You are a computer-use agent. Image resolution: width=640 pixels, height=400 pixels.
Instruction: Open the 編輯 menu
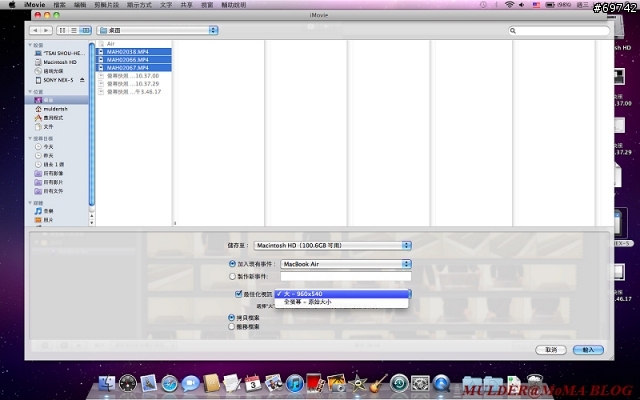(80, 5)
